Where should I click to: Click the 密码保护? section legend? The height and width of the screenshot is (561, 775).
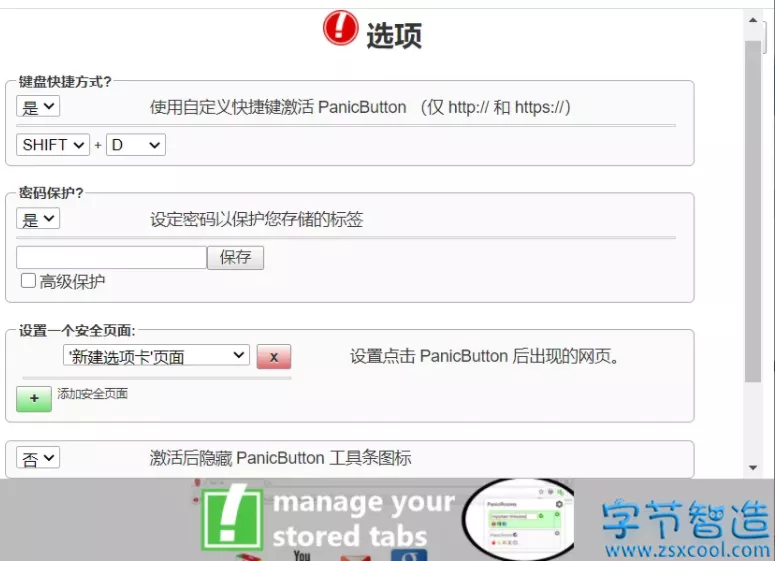[x=51, y=193]
